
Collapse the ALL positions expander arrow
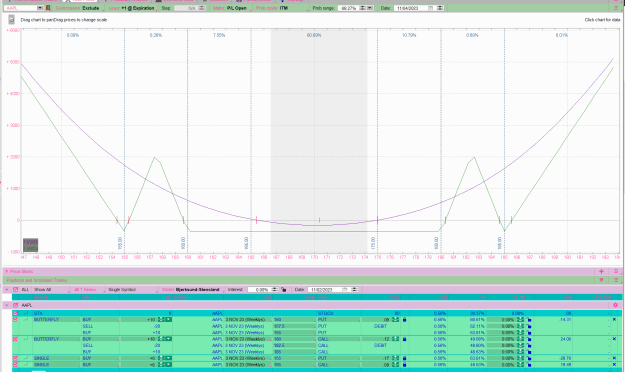click(7, 289)
